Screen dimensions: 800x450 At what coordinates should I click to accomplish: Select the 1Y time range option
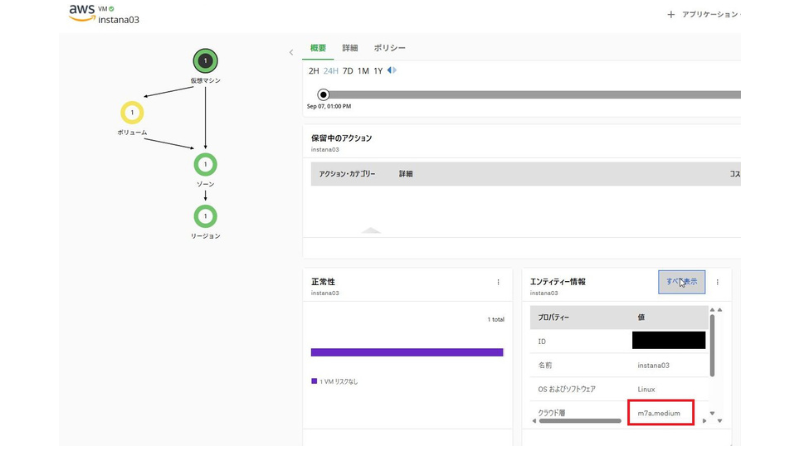point(378,71)
